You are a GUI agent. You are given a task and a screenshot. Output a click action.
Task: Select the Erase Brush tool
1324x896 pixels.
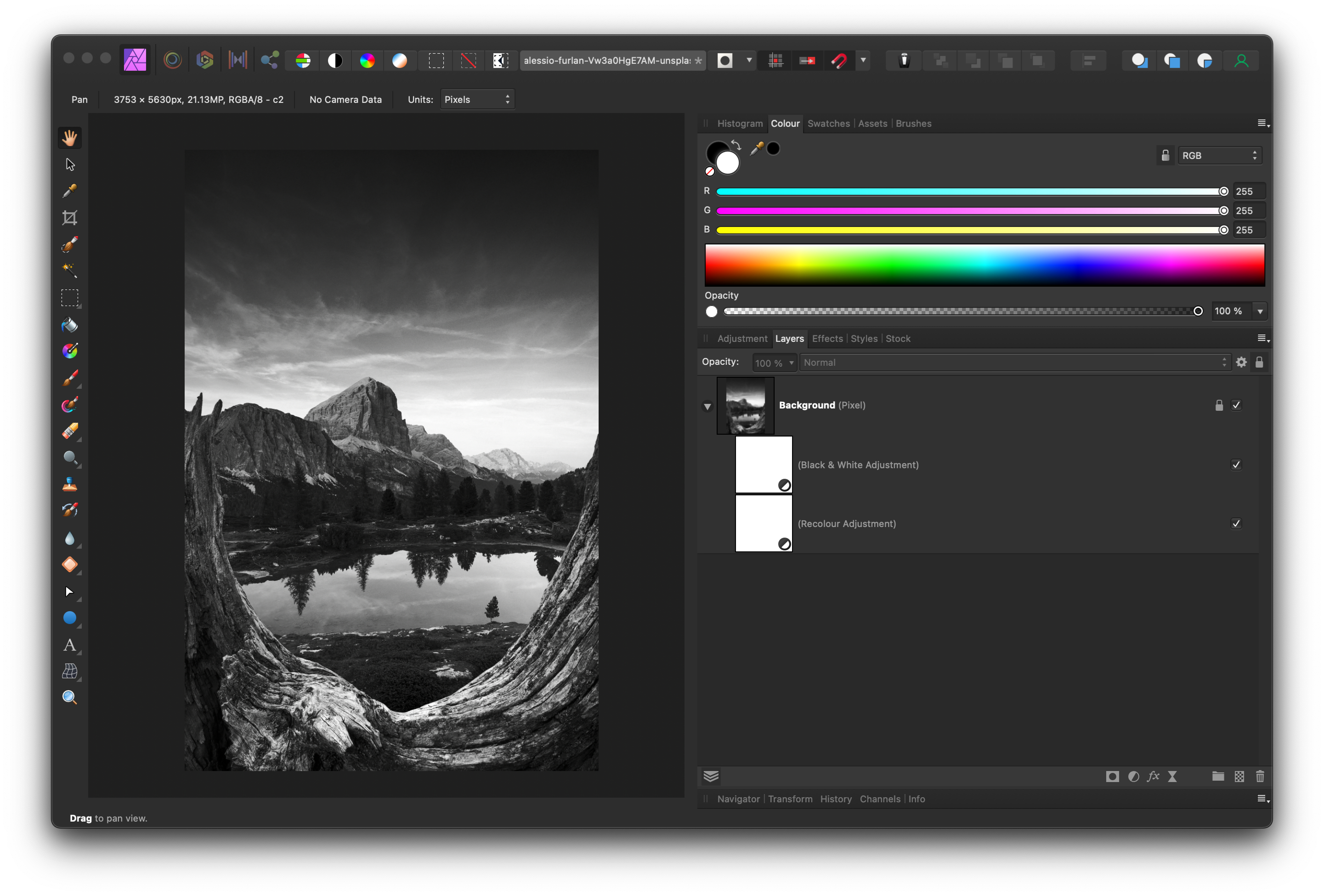tap(69, 431)
